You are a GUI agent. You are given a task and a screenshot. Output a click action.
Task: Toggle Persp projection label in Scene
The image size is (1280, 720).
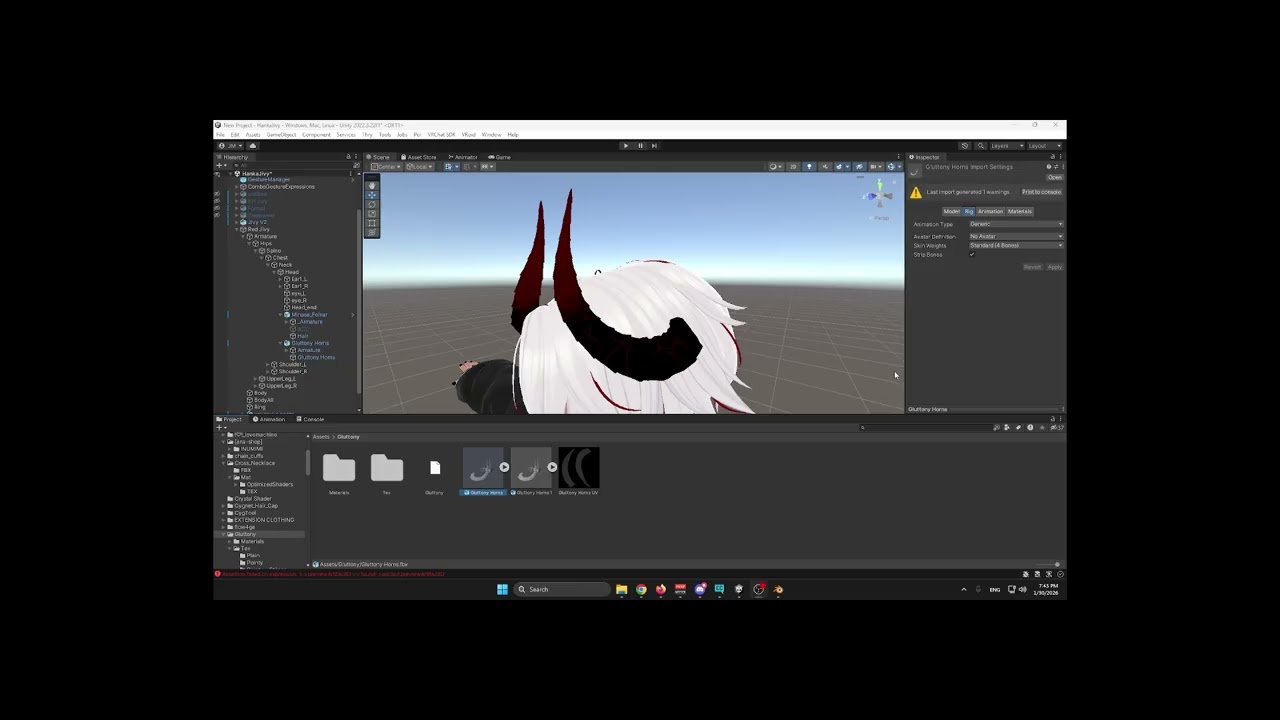(x=881, y=218)
